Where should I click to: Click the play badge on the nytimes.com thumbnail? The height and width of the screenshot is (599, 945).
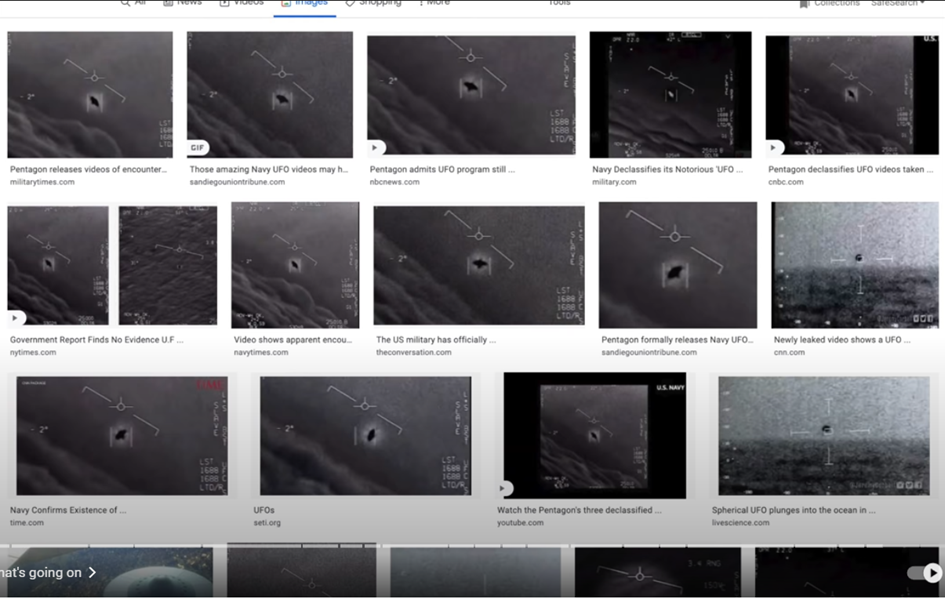click(x=15, y=318)
